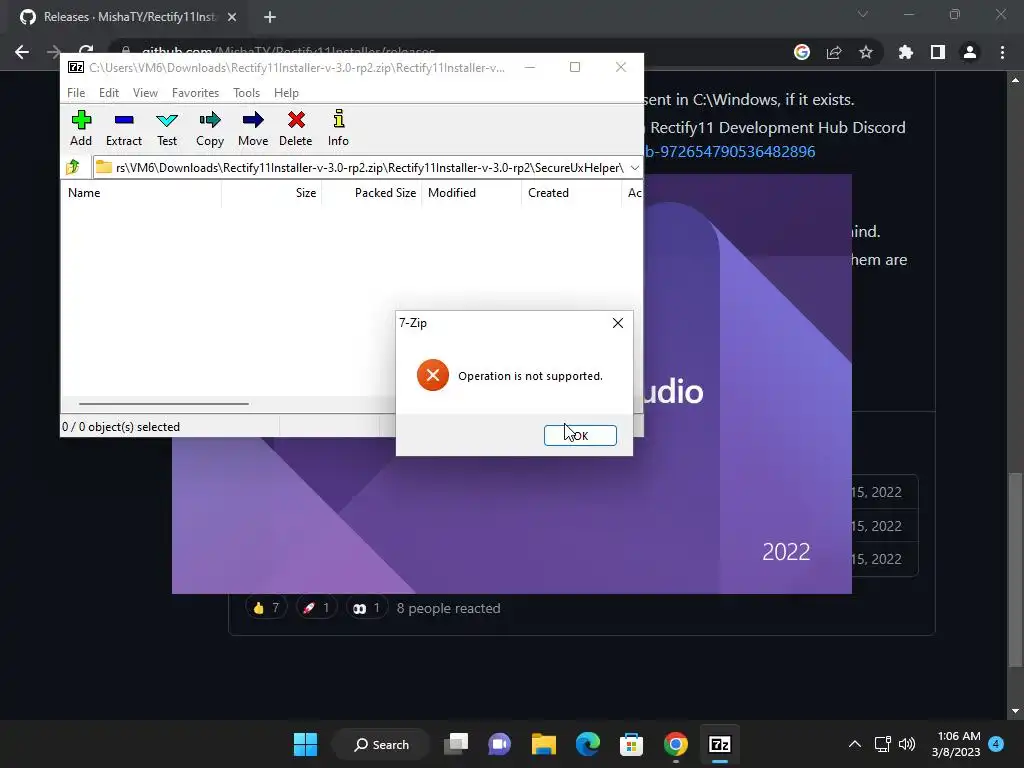Open Microsoft Store from taskbar

tap(632, 744)
